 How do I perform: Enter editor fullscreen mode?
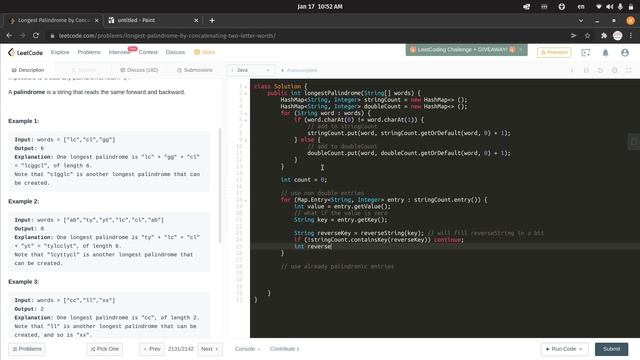click(x=629, y=70)
